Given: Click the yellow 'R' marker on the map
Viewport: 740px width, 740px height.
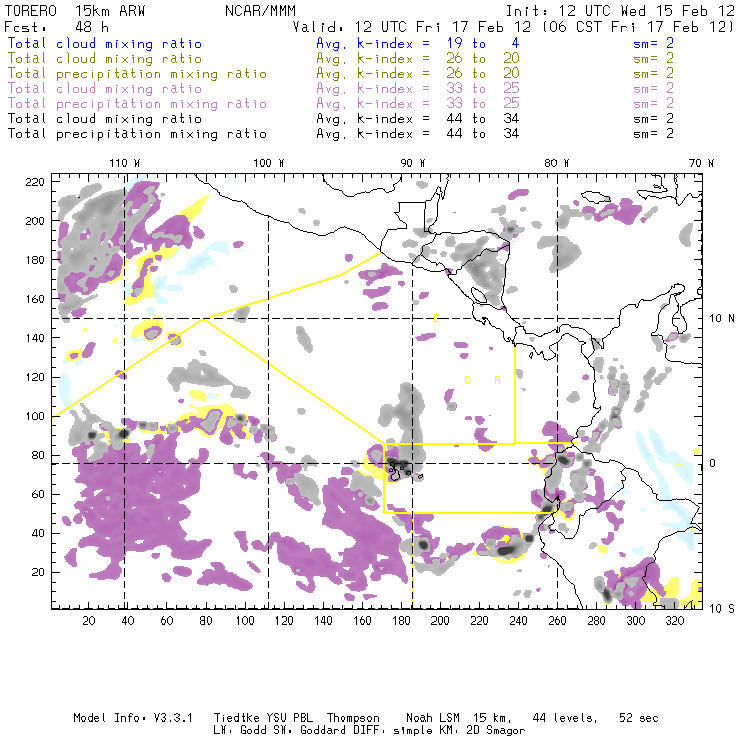Looking at the screenshot, I should coord(497,380).
